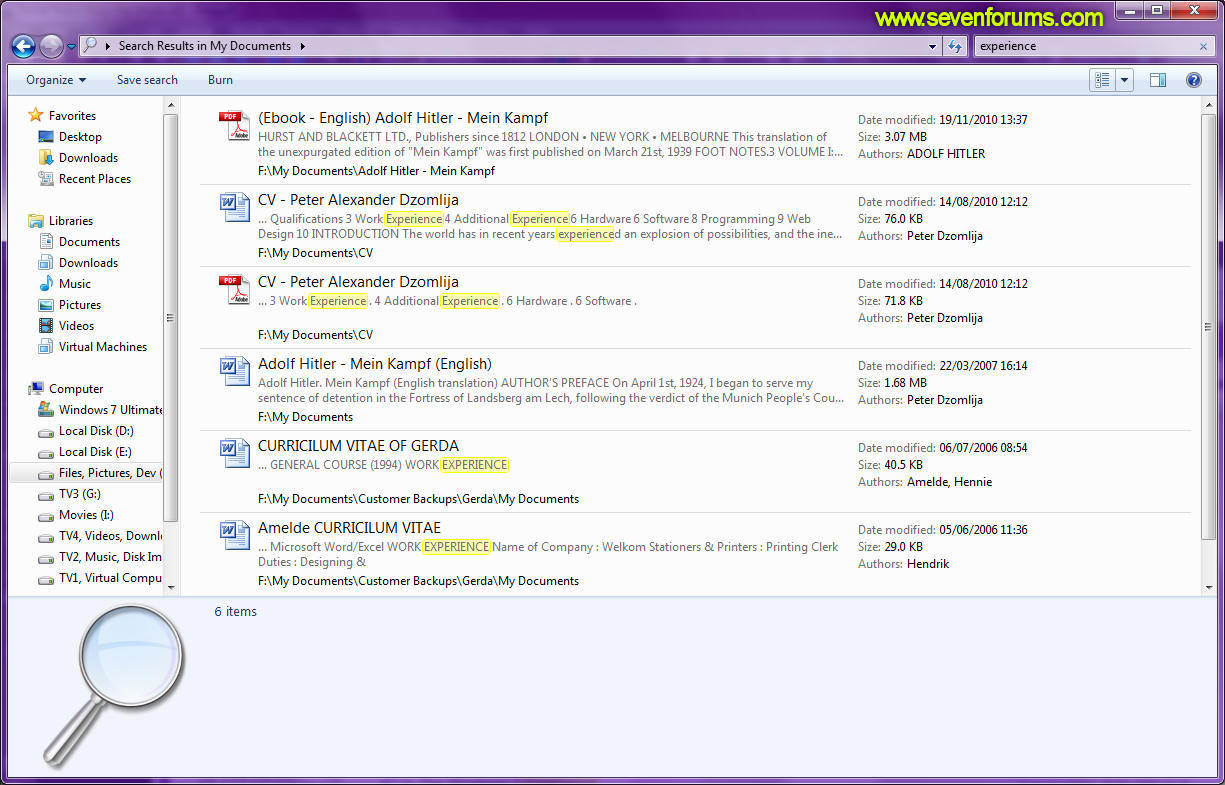Open the Organize menu
Image resolution: width=1225 pixels, height=785 pixels.
tap(56, 80)
